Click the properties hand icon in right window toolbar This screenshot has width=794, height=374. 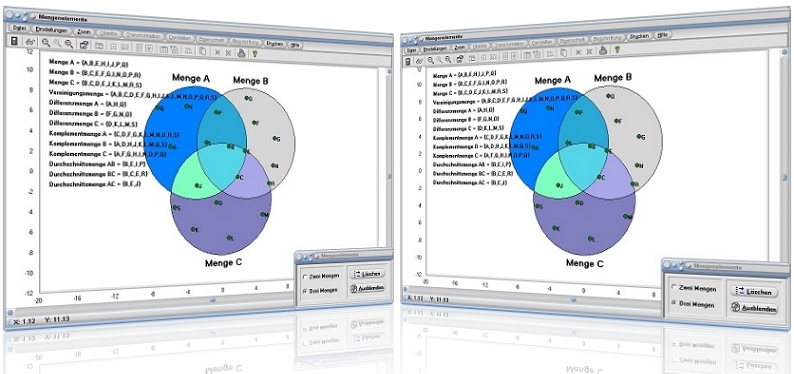[460, 58]
